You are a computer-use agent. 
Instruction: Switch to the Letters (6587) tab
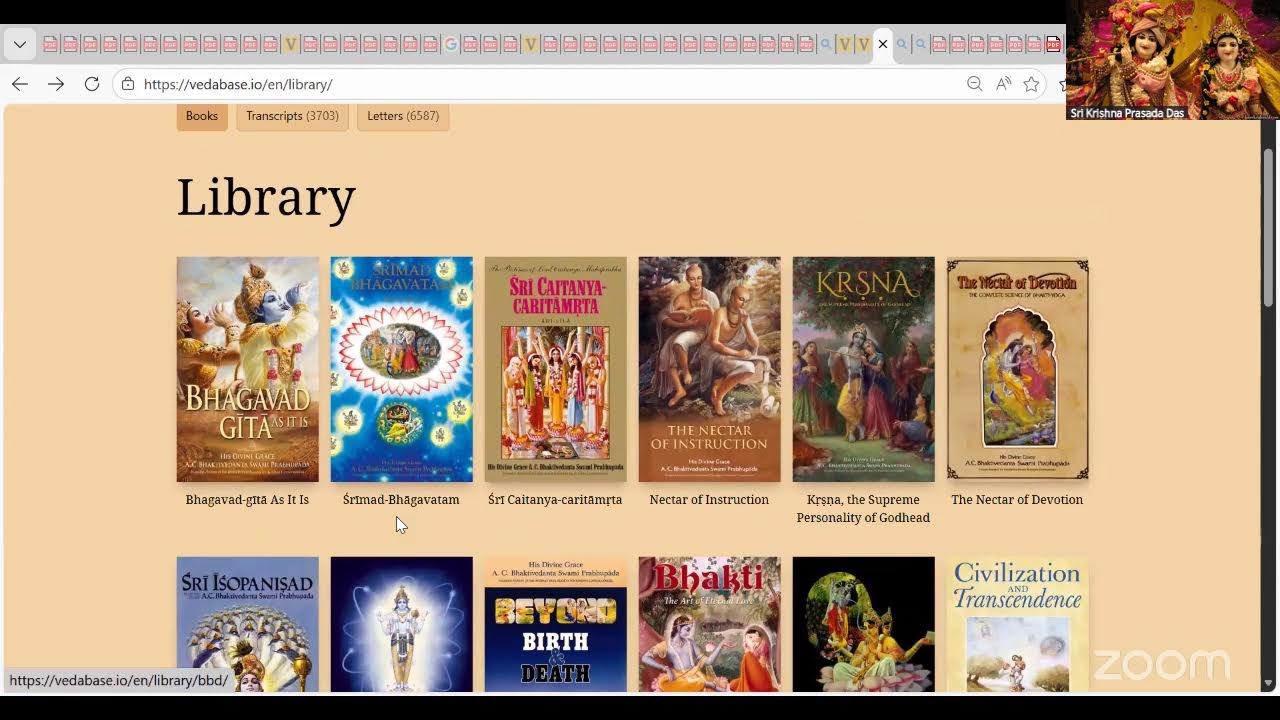(403, 116)
